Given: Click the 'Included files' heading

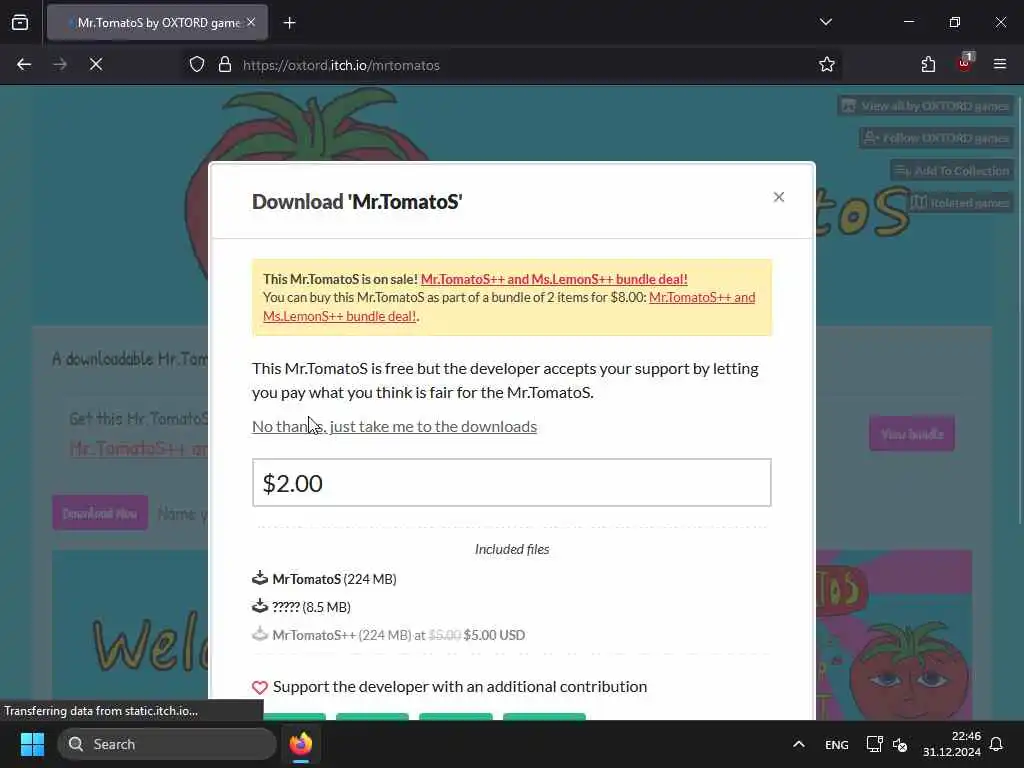Looking at the screenshot, I should [x=512, y=549].
